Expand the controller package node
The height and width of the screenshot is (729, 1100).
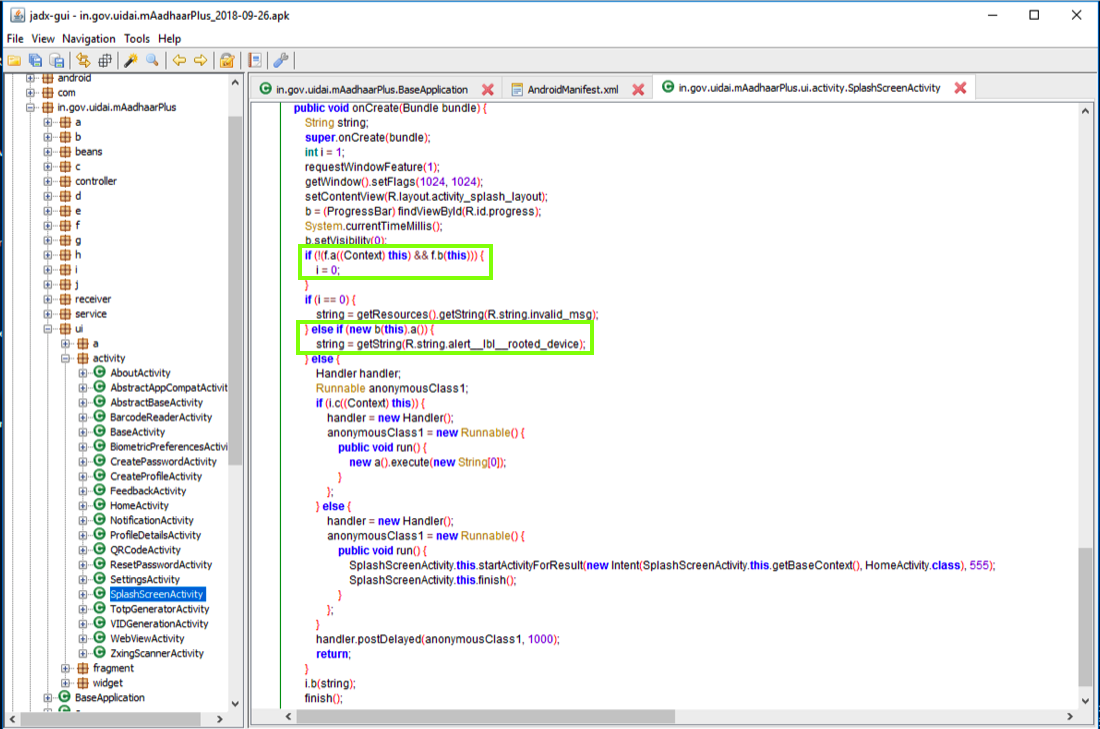pyautogui.click(x=49, y=181)
